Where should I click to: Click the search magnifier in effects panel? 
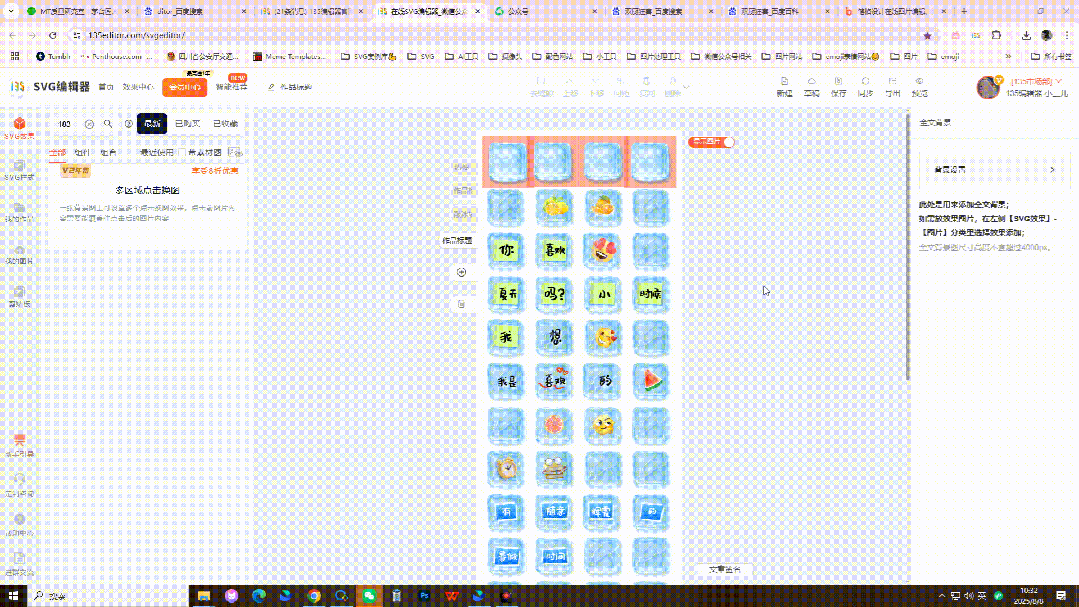coord(108,124)
